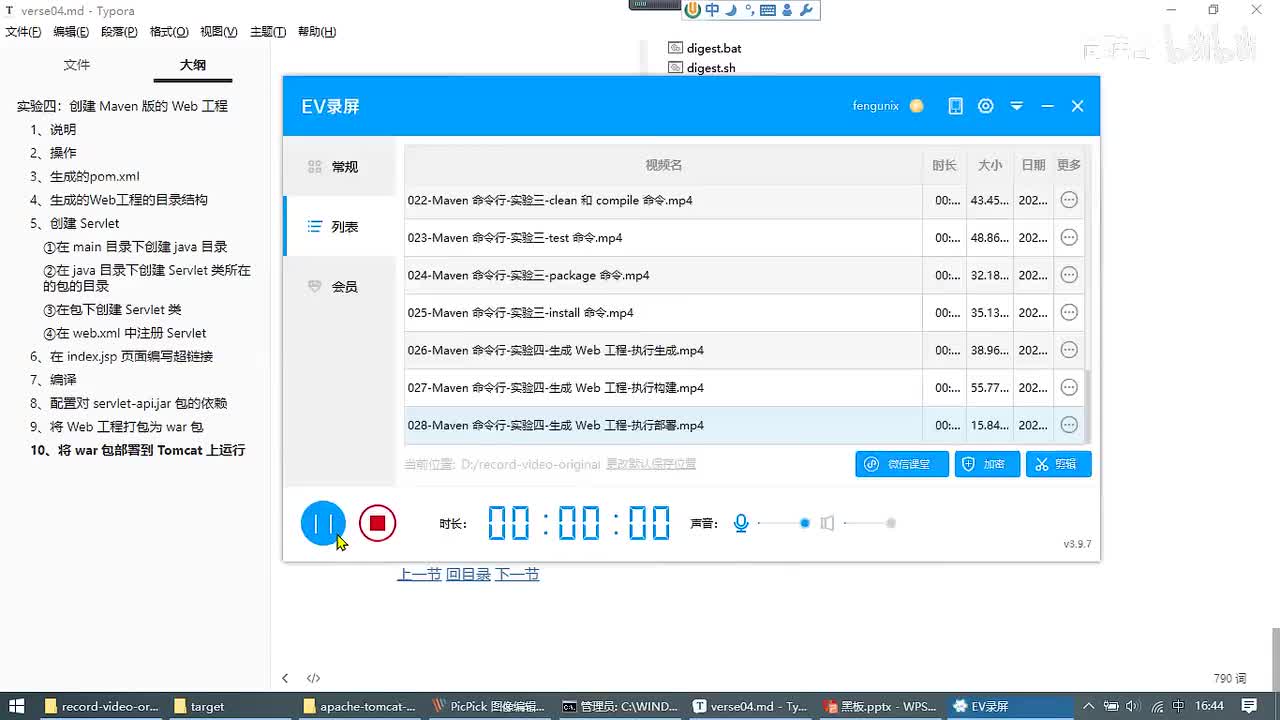Open more options for 025-Maven install video

[1069, 313]
